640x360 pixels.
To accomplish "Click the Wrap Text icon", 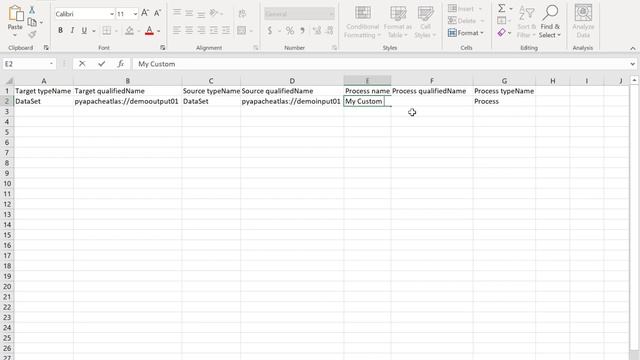I will 242,14.
